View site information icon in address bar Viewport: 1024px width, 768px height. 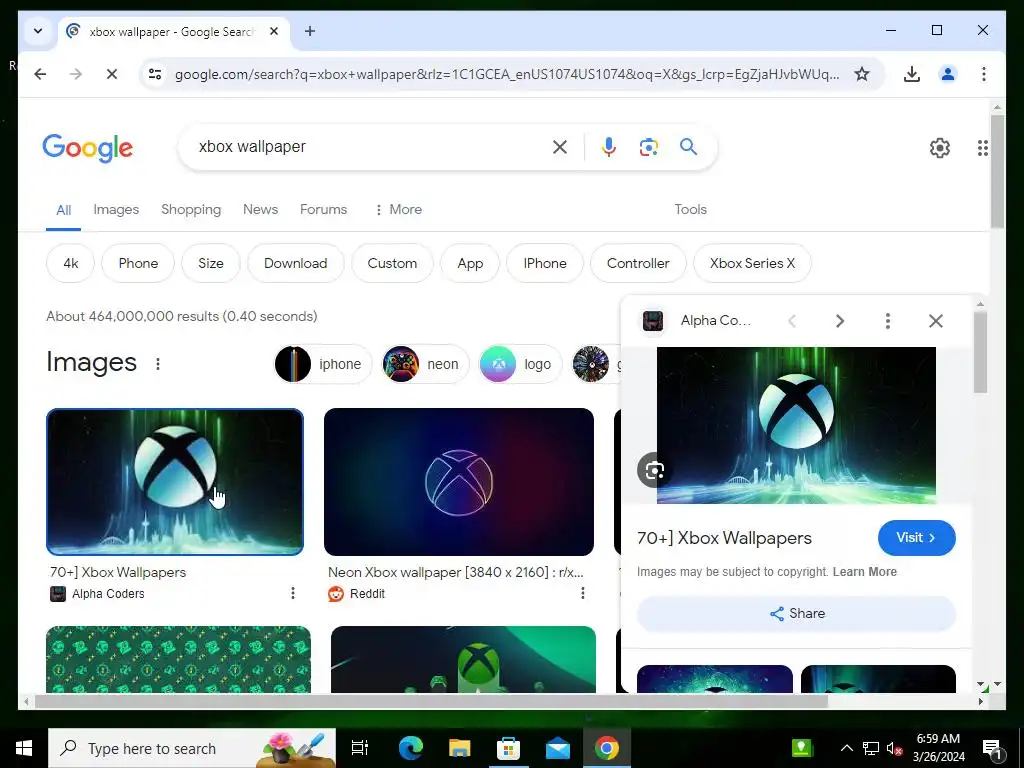[155, 74]
